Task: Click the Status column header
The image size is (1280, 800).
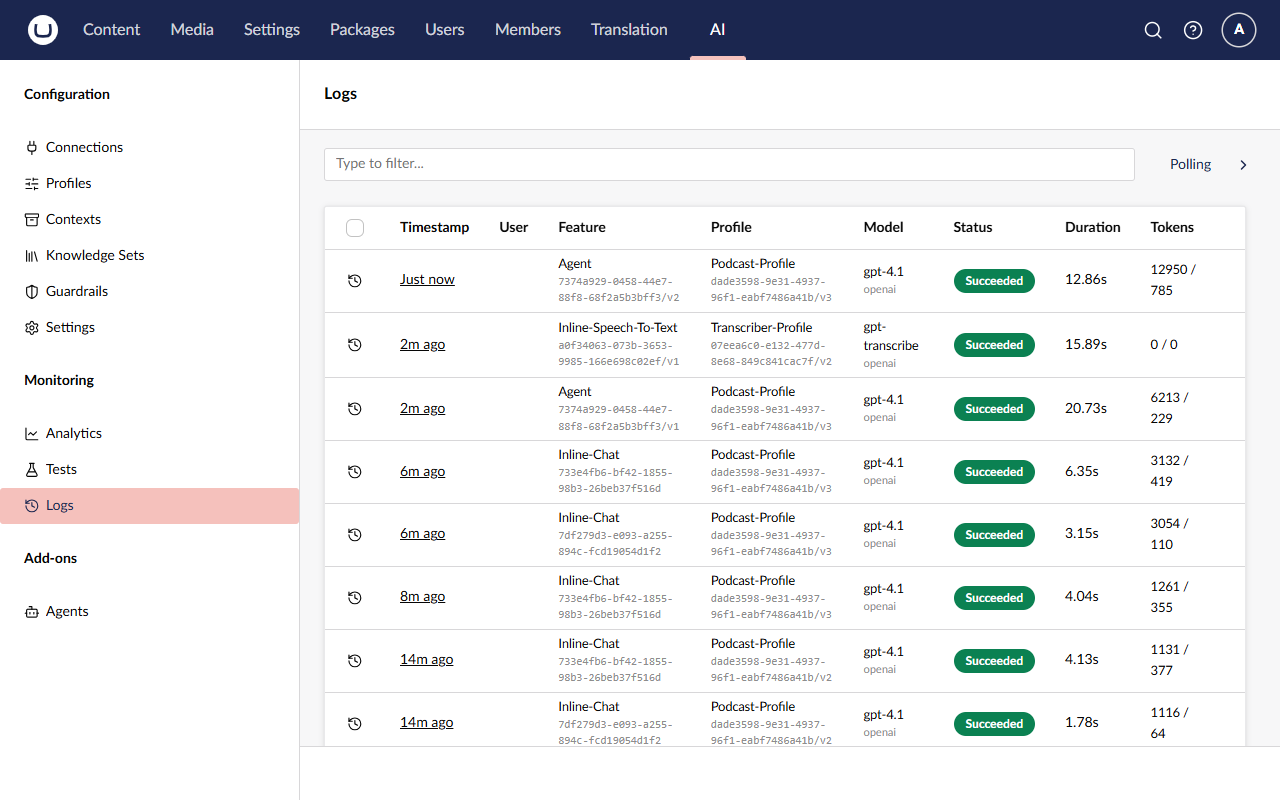Action: (973, 227)
